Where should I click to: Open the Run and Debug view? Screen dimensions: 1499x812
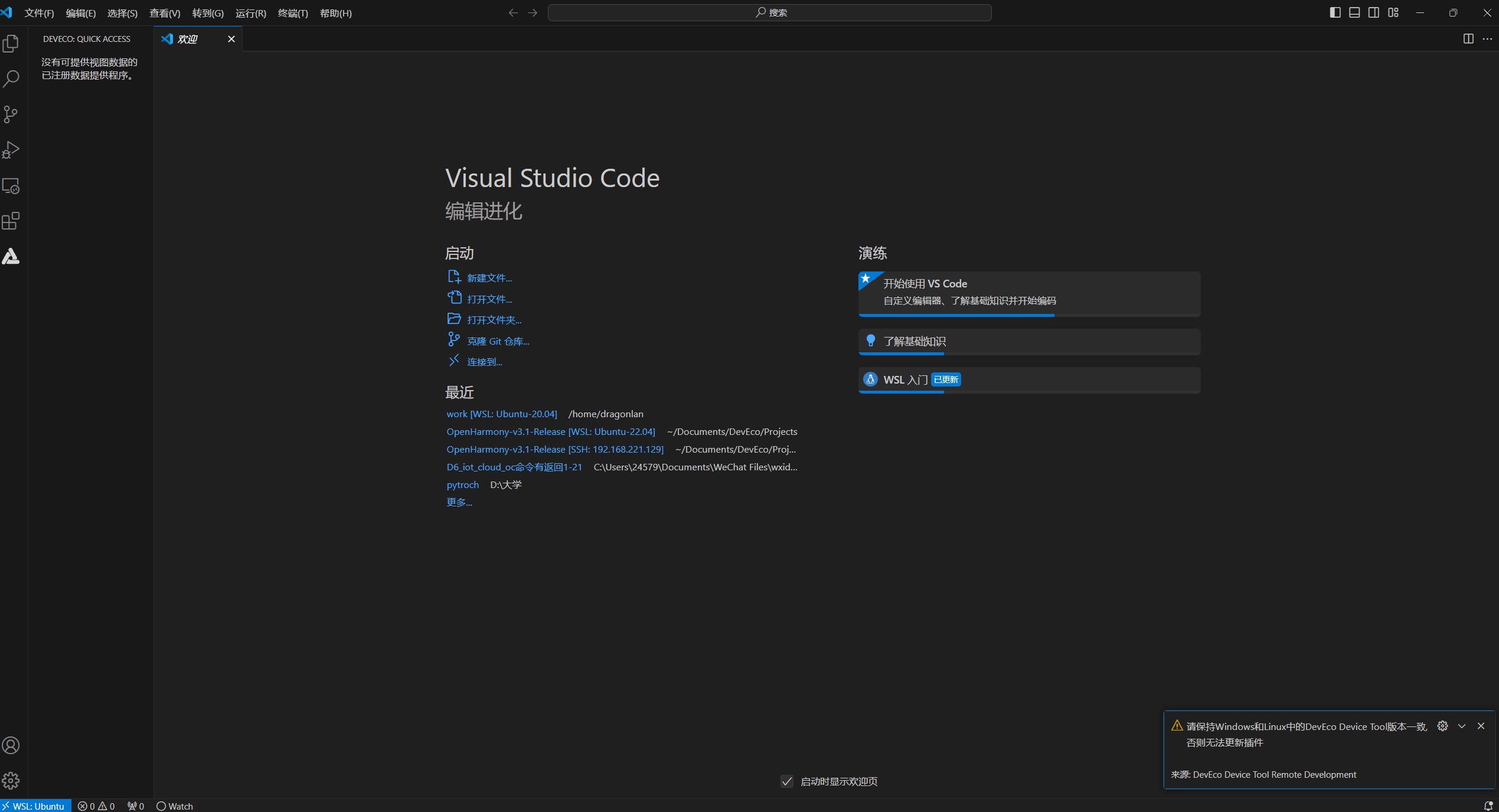11,150
